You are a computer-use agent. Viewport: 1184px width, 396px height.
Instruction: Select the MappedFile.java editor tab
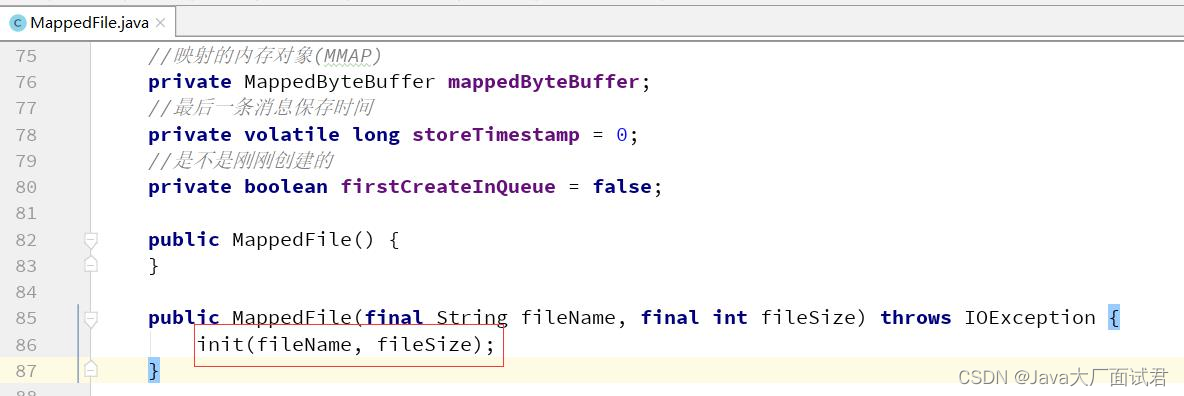(x=88, y=22)
